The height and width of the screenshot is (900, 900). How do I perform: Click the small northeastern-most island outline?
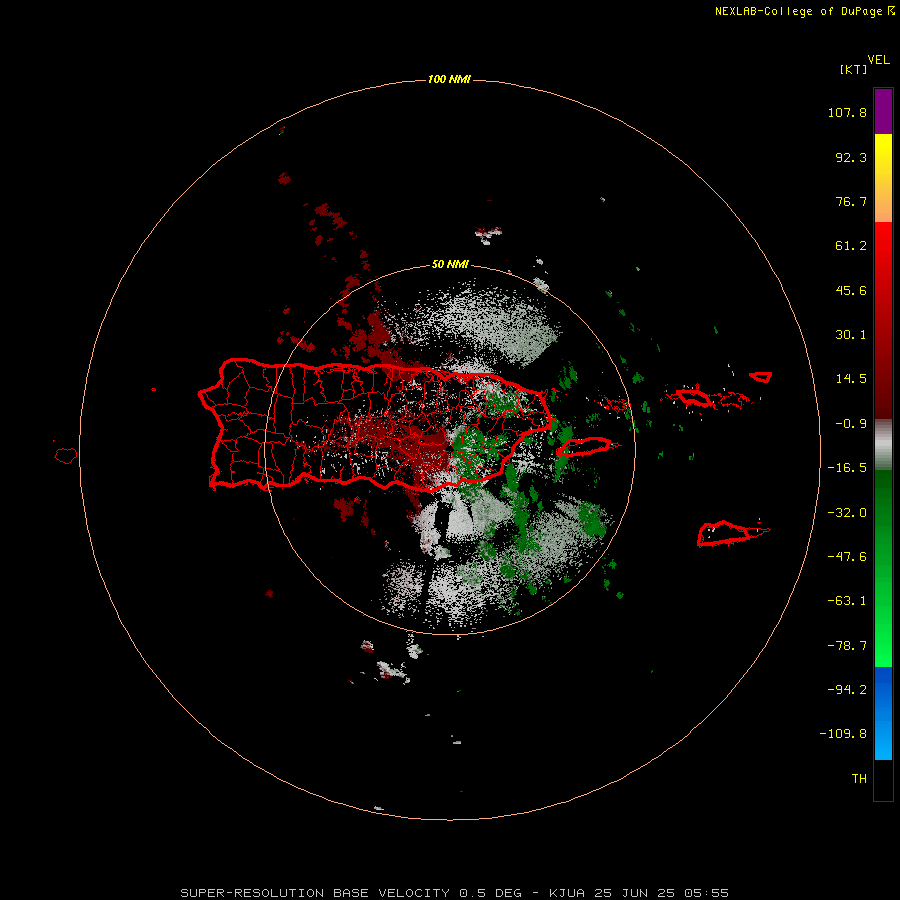[761, 377]
